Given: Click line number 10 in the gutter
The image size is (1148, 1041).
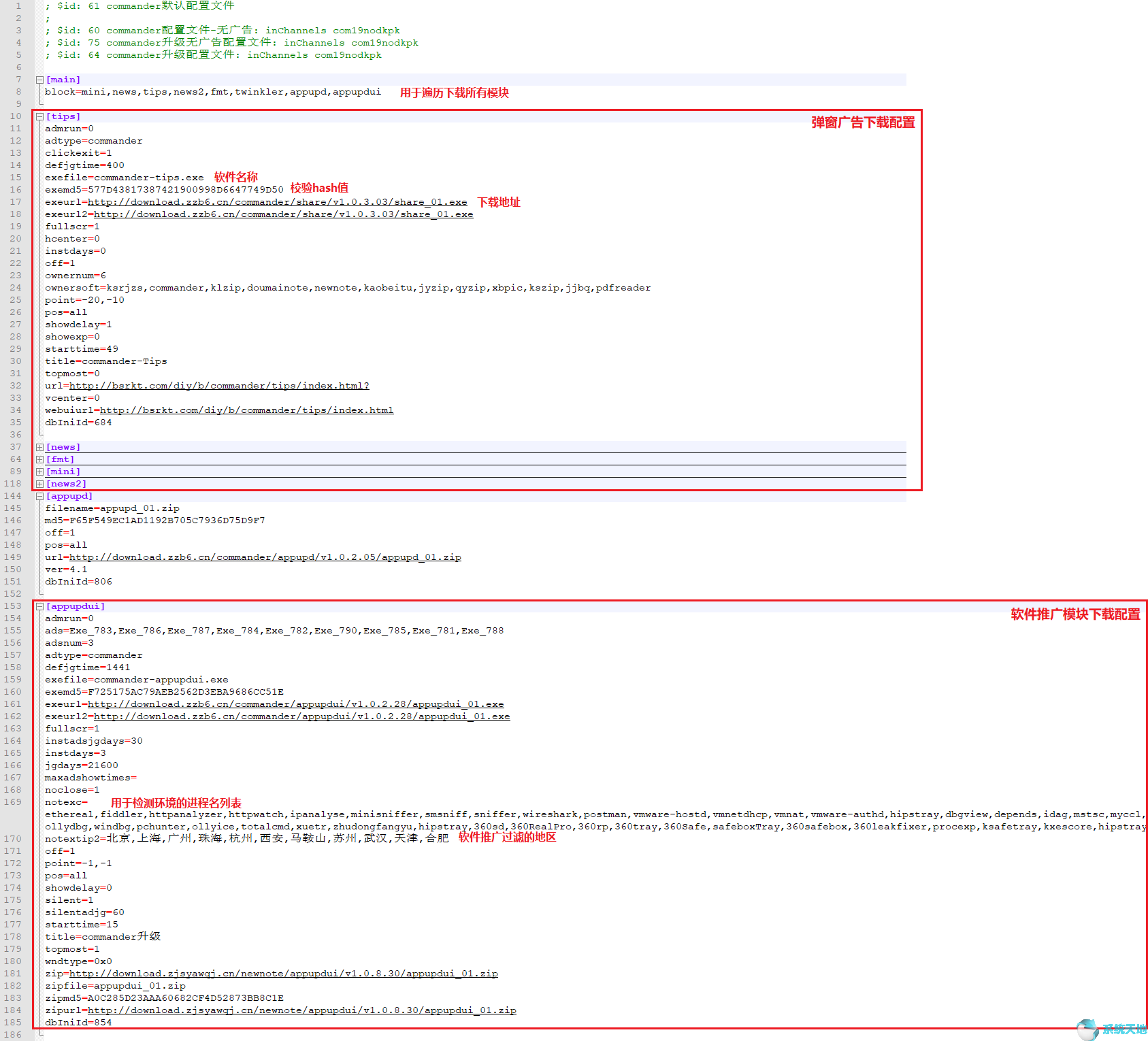Looking at the screenshot, I should [16, 116].
